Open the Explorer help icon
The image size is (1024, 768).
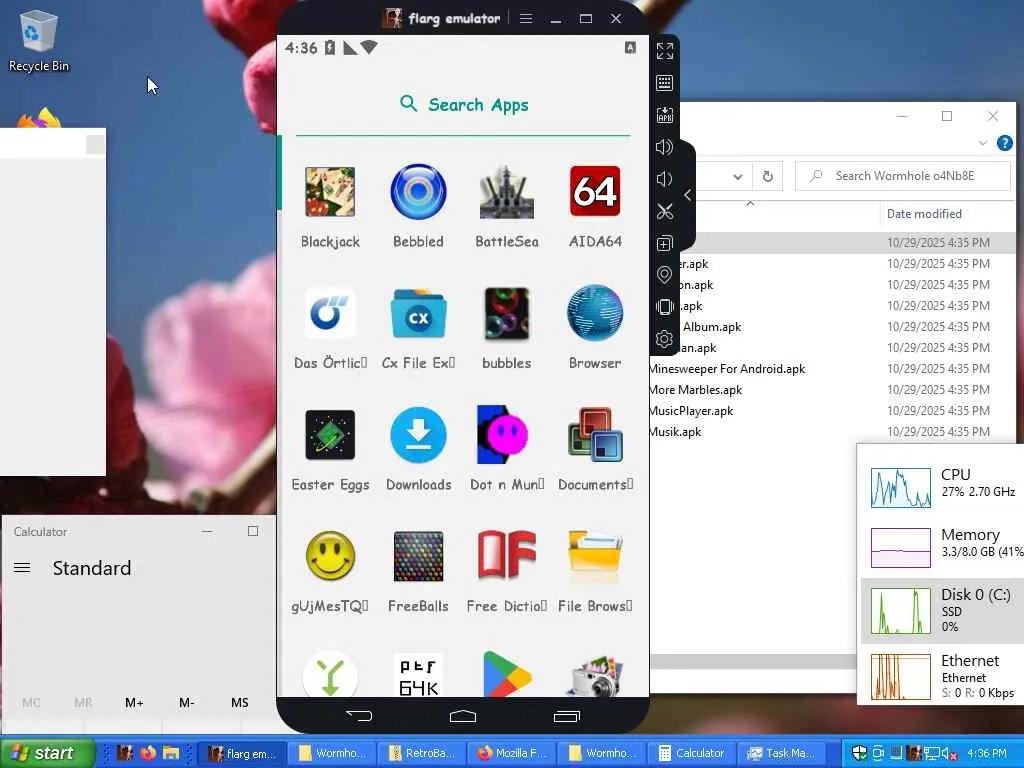point(1004,143)
